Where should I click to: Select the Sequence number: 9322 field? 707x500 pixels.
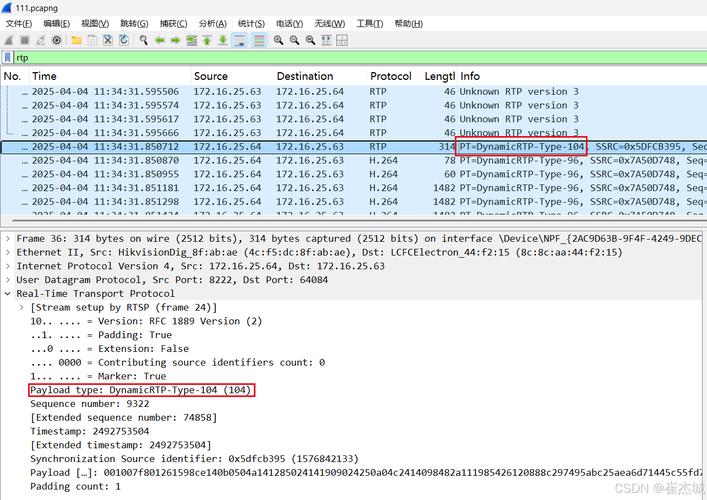(90, 404)
